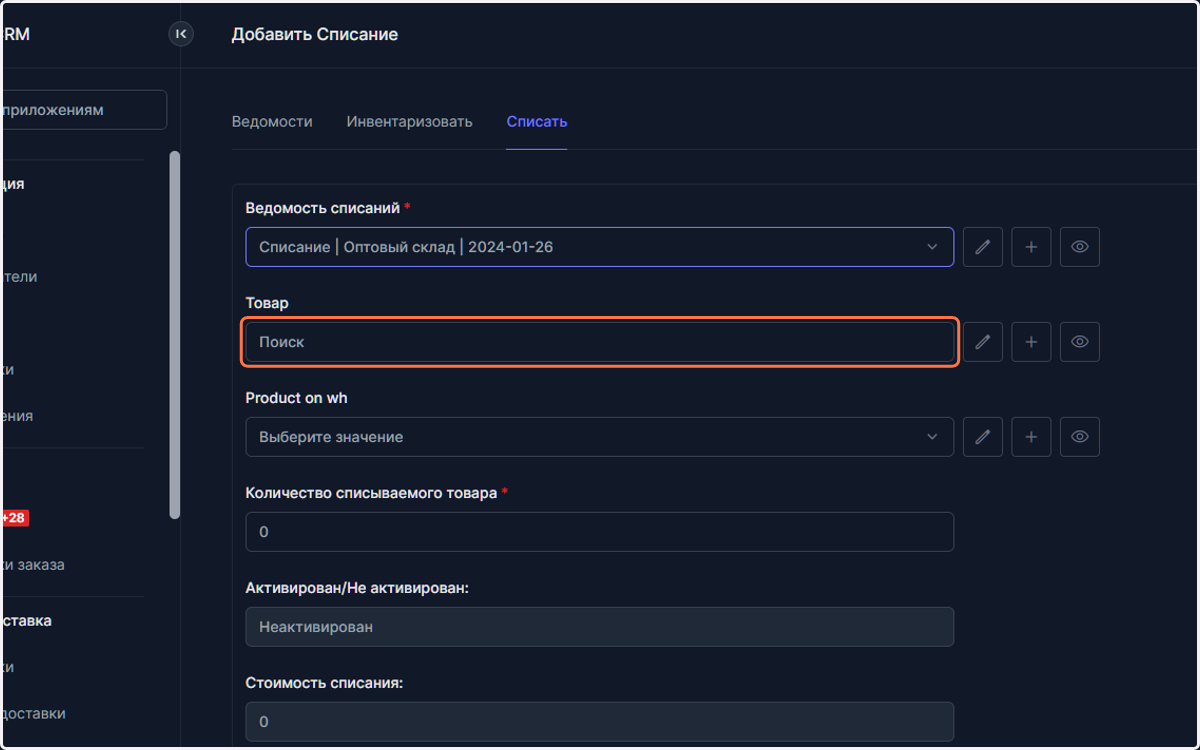The width and height of the screenshot is (1200, 750).
Task: Add a new Ведомость списаний plus icon
Action: (x=1031, y=247)
